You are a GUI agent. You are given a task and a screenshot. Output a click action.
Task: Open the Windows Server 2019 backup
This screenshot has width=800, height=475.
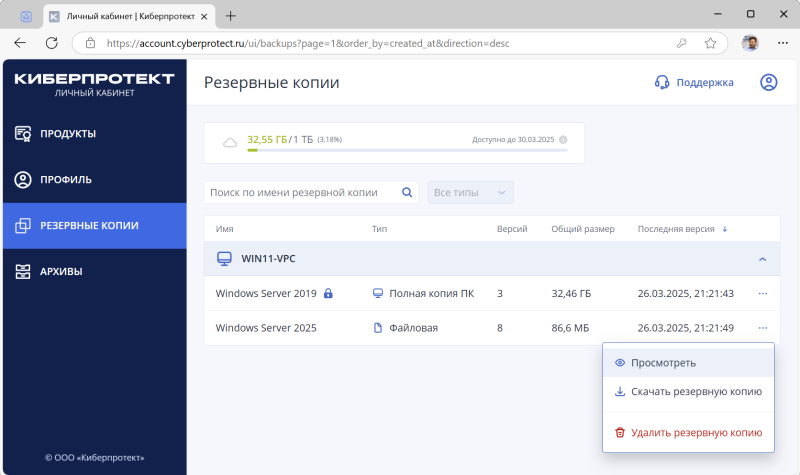coord(266,293)
